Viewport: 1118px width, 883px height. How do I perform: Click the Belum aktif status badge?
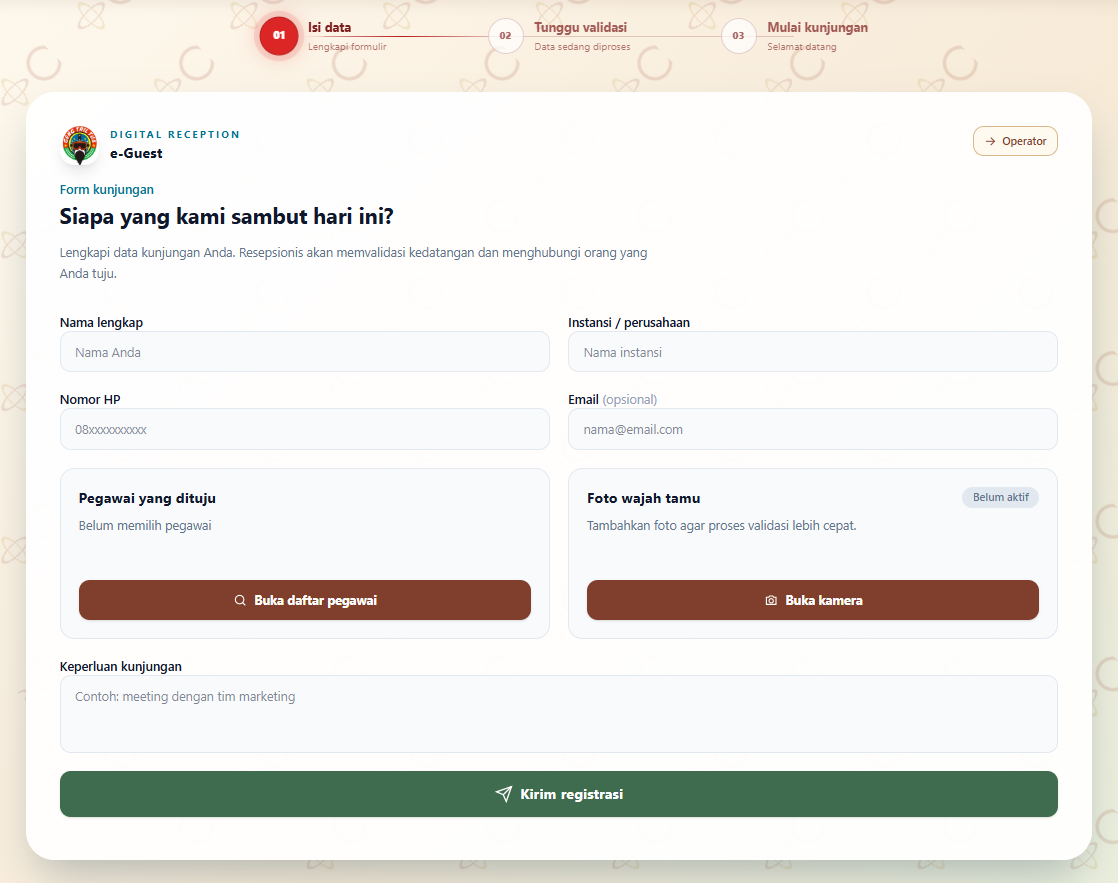click(1000, 497)
